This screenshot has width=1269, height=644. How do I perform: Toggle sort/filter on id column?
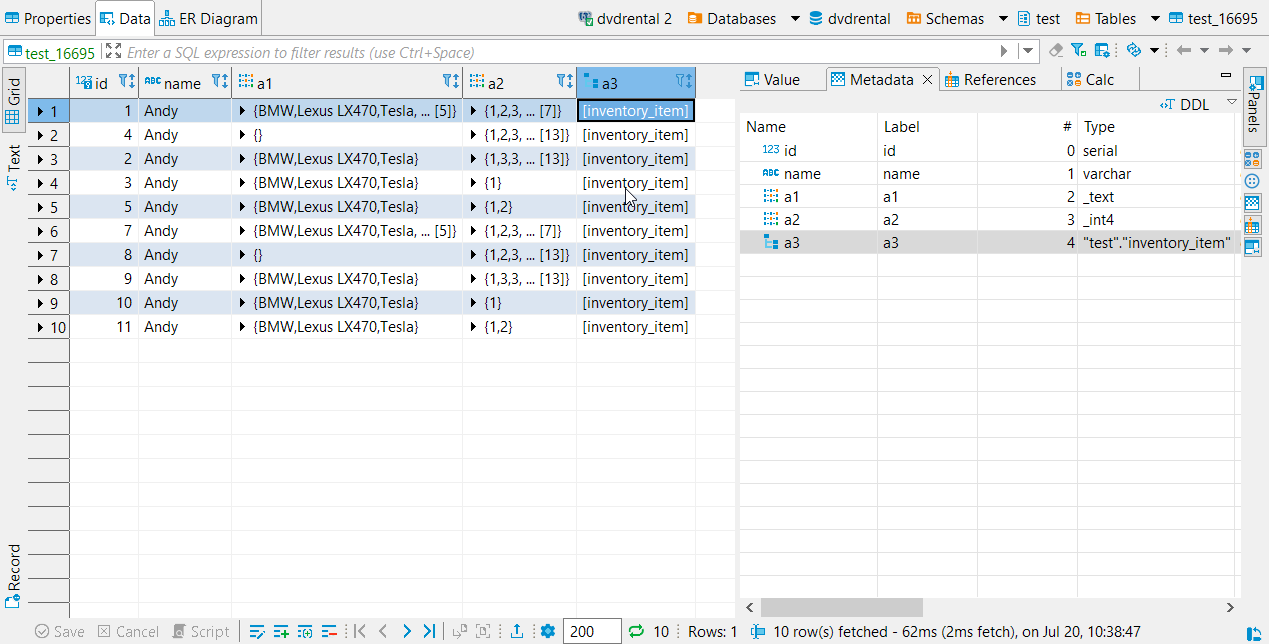[127, 82]
